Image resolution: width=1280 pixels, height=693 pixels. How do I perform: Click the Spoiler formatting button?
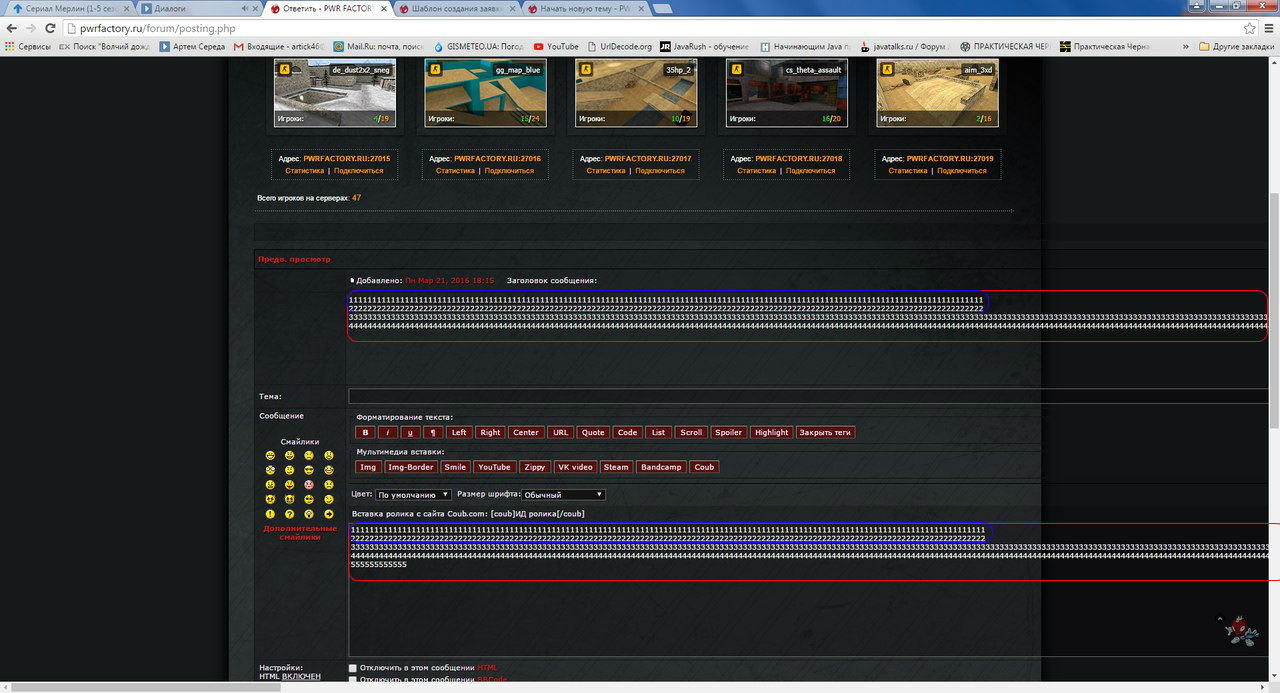(729, 432)
